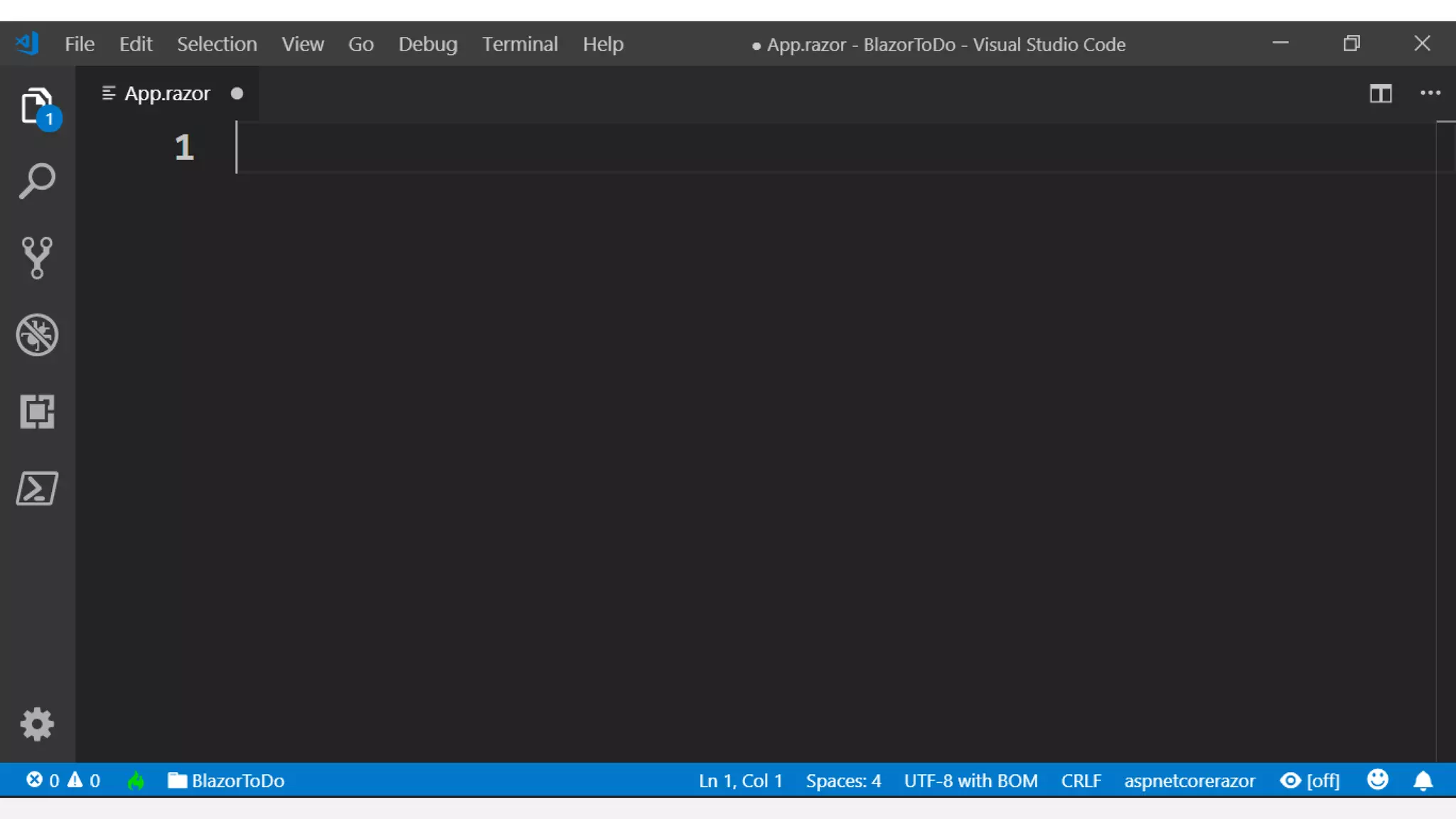Image resolution: width=1456 pixels, height=819 pixels.
Task: Click the Split Editor Right icon
Action: click(x=1380, y=94)
